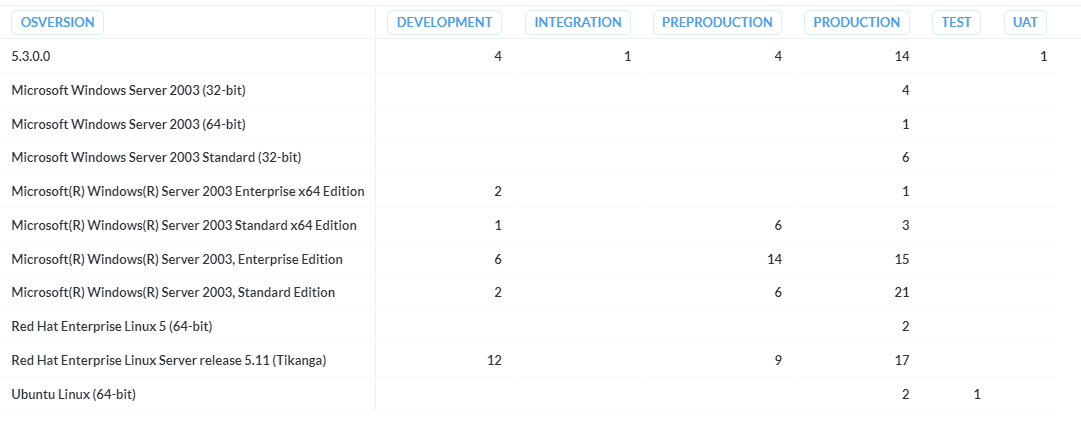This screenshot has width=1081, height=429.
Task: Click Red Hat Enterprise Linux 5 (64-bit)
Action: (112, 326)
